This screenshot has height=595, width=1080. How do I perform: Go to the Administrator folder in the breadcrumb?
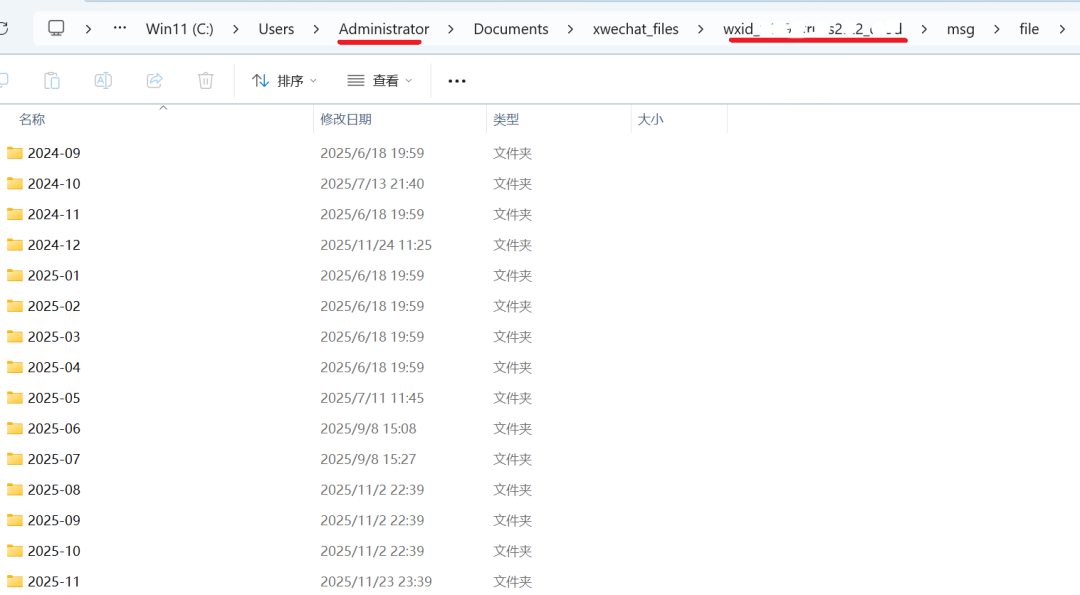pos(384,29)
